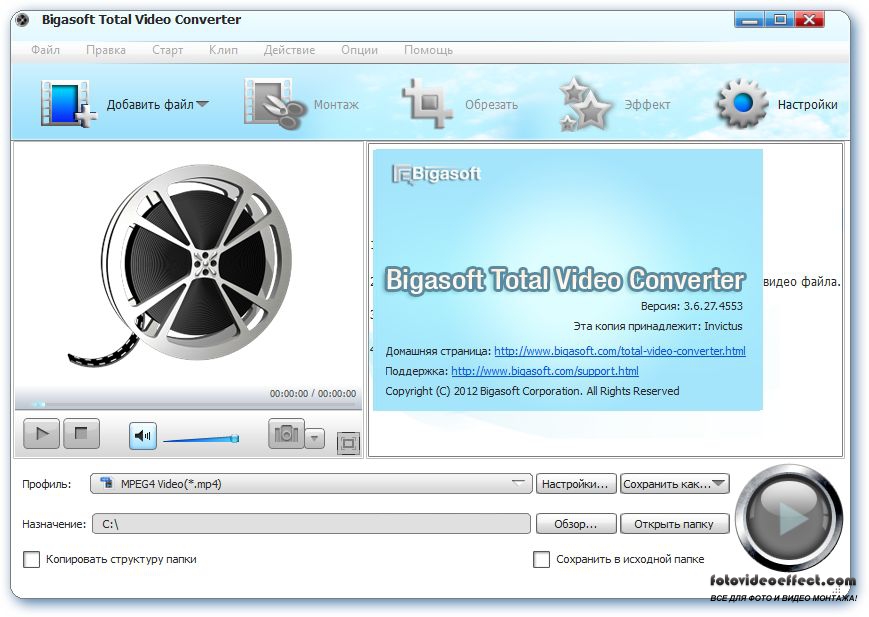869x617 pixels.
Task: Start playback with the Play button
Action: pyautogui.click(x=42, y=434)
